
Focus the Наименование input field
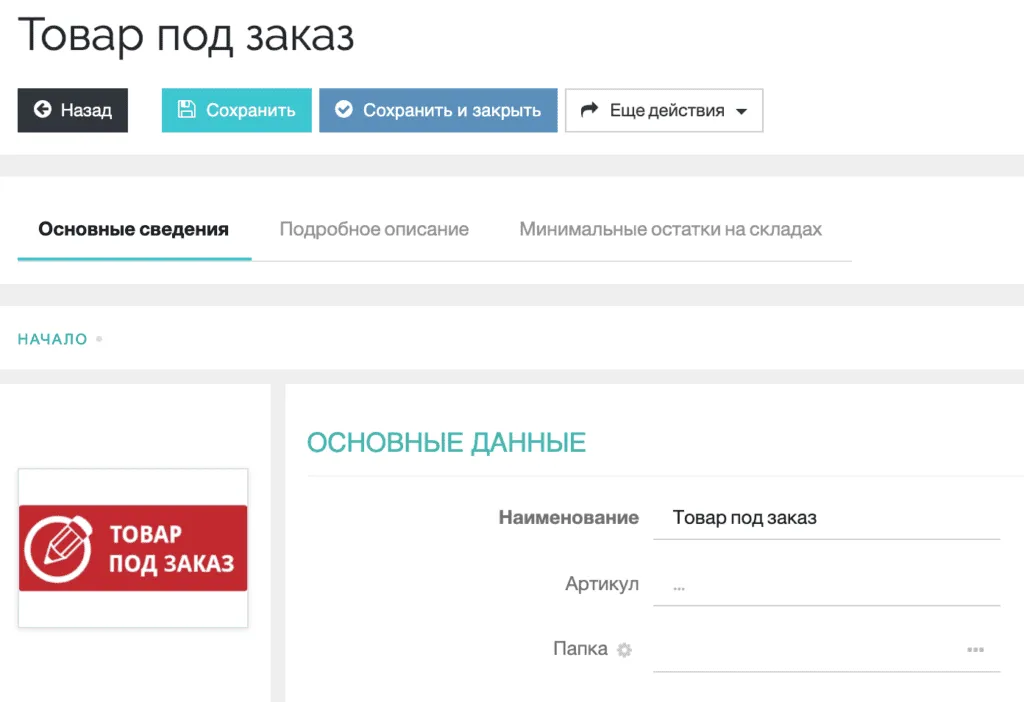click(826, 518)
